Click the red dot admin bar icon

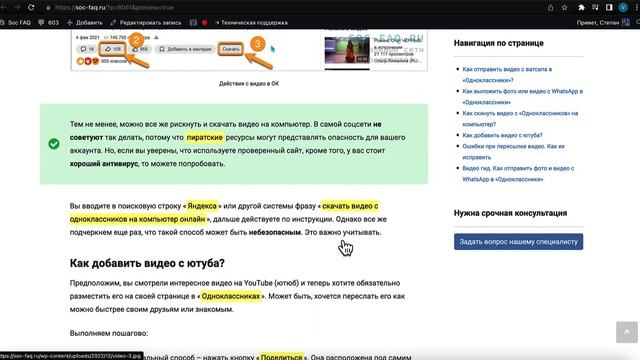coord(204,22)
